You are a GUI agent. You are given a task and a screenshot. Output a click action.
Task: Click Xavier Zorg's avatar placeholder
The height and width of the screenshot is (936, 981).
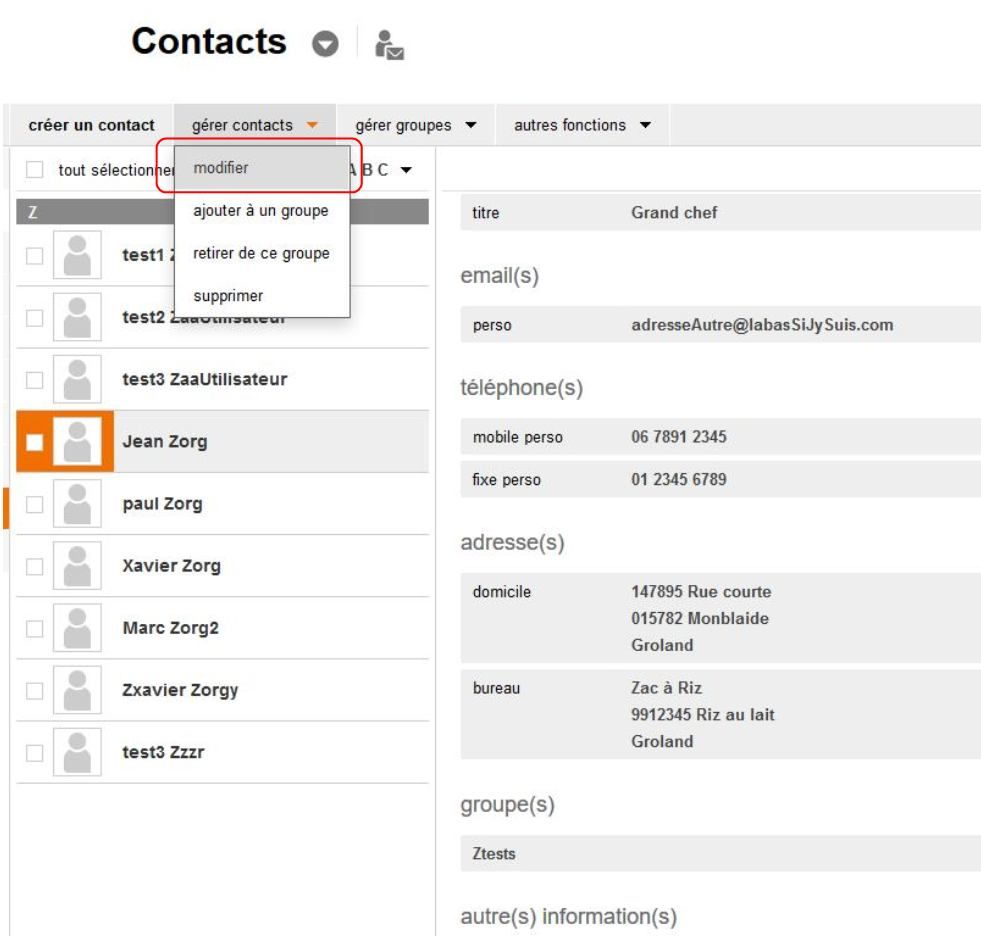click(x=77, y=566)
